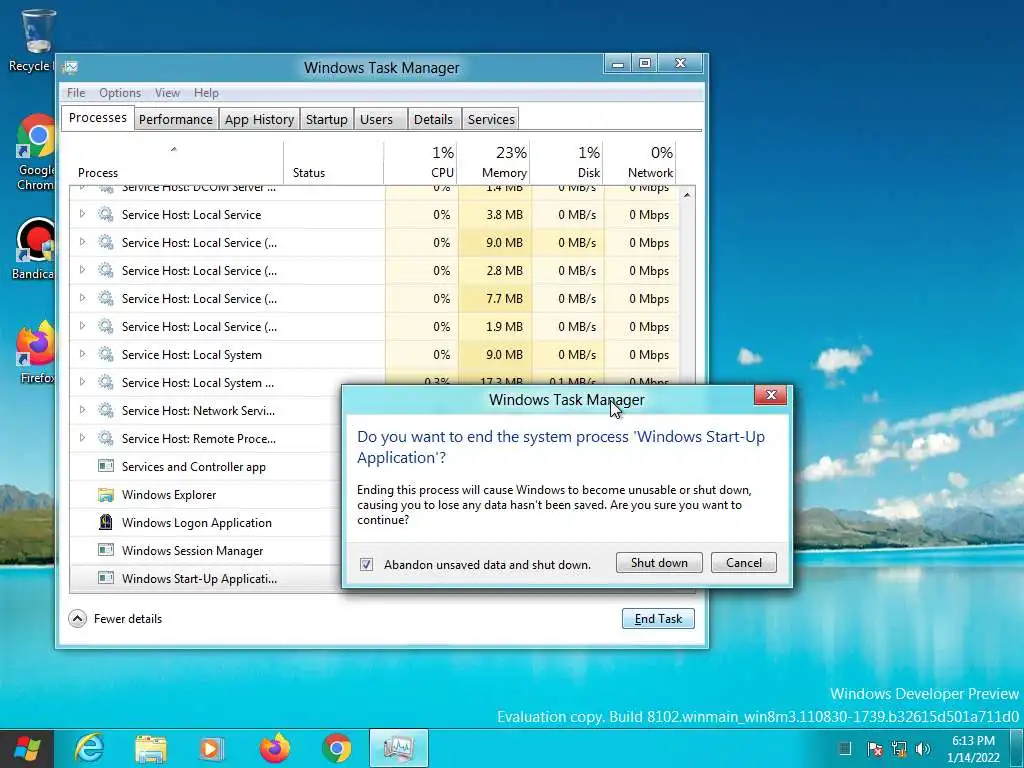Click Services and Controller app icon

click(x=106, y=466)
